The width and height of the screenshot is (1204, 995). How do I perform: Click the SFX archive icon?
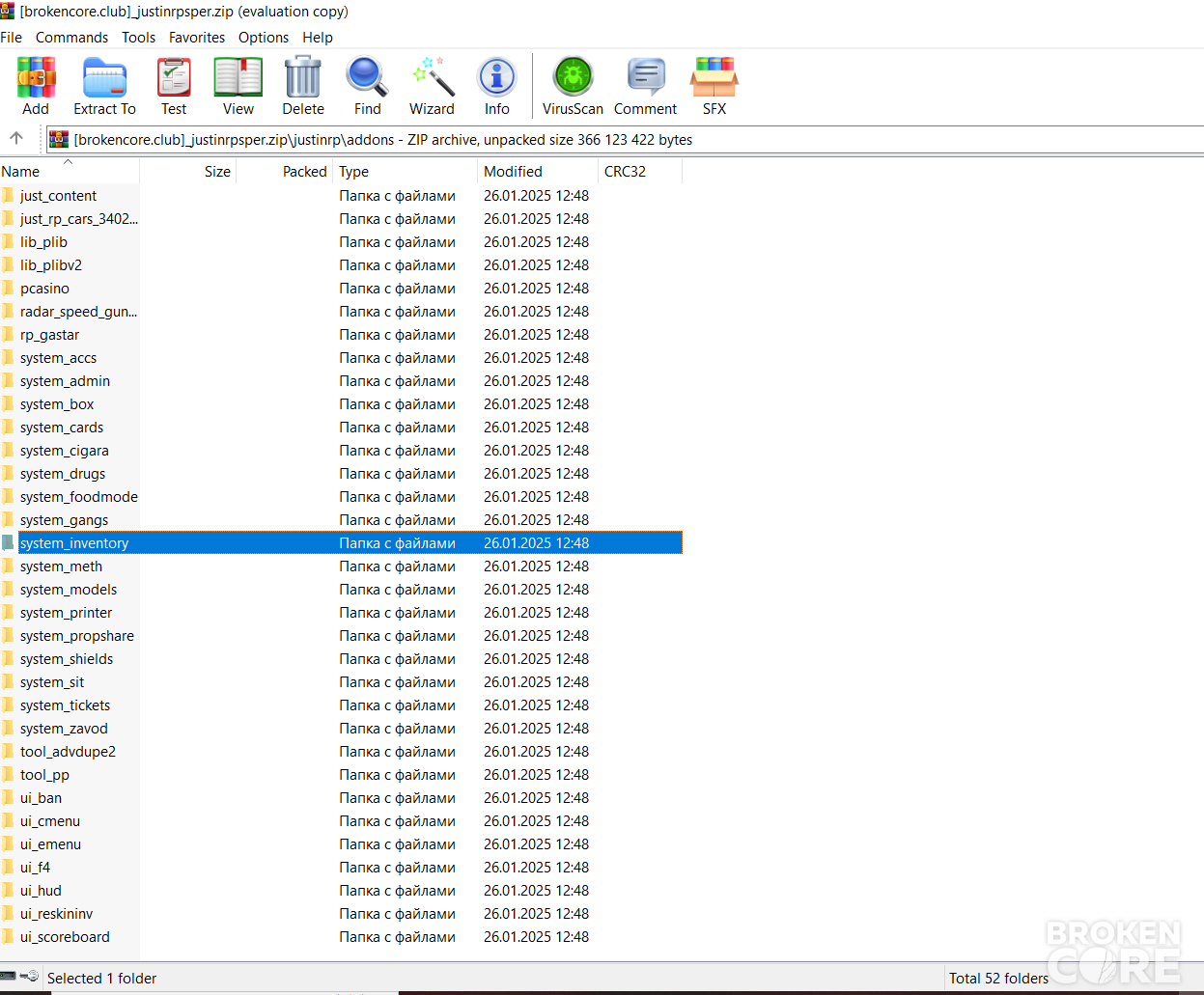coord(714,77)
